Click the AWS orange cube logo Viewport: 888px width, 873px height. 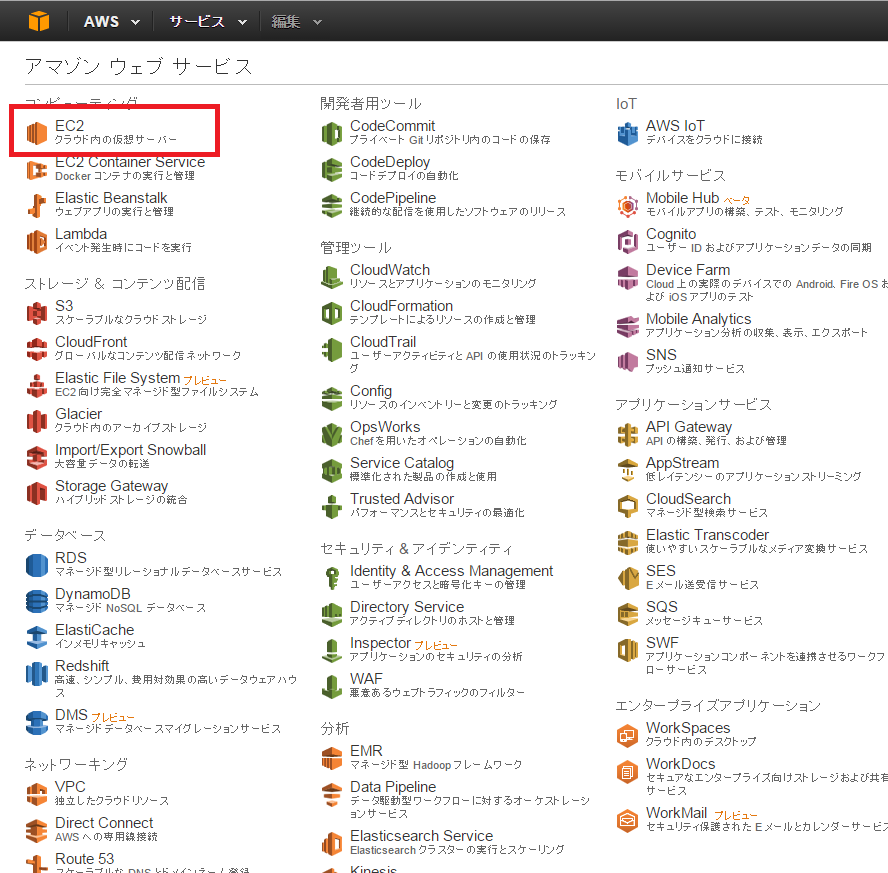click(x=39, y=22)
